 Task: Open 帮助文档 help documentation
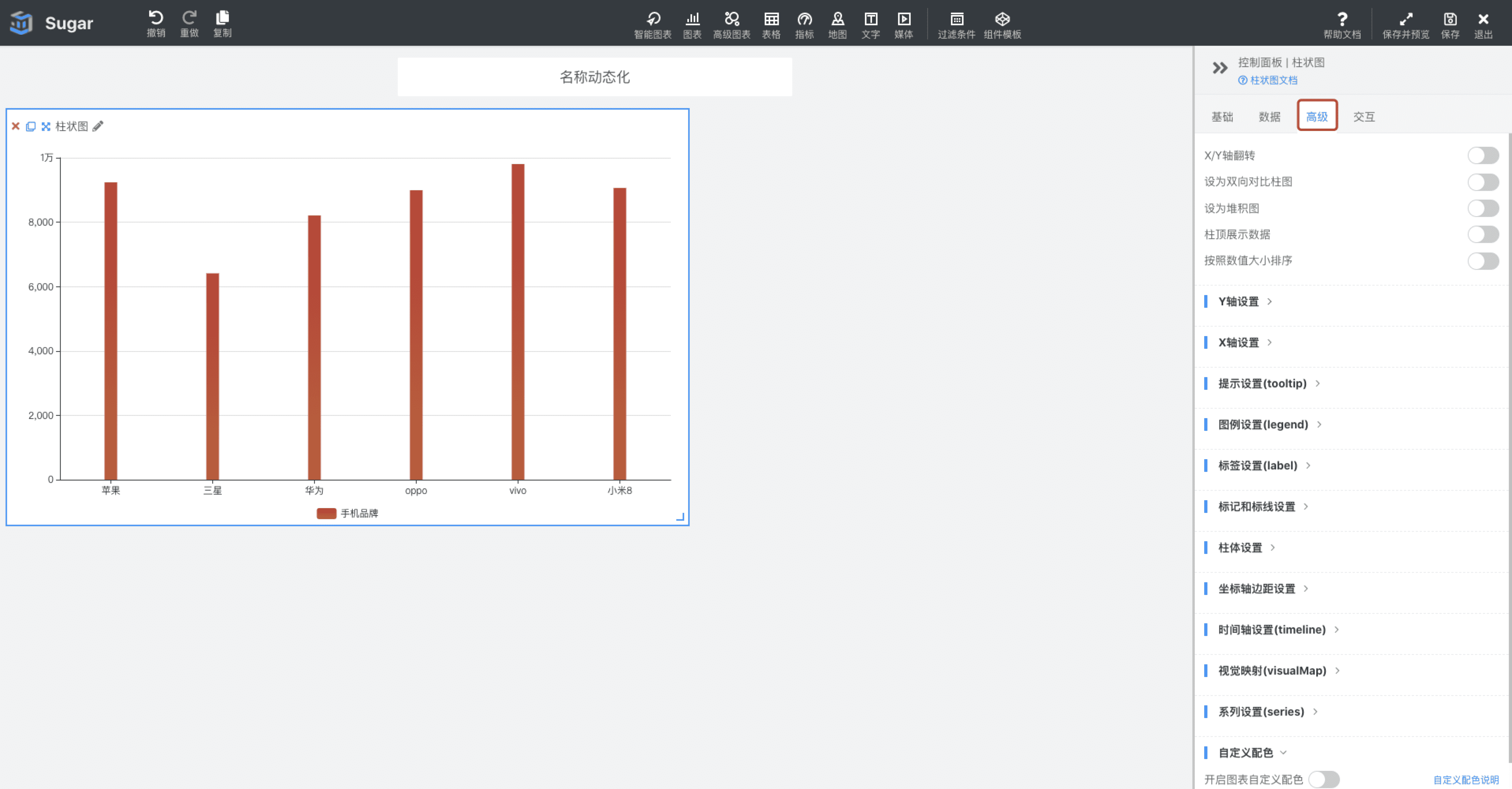click(1342, 25)
